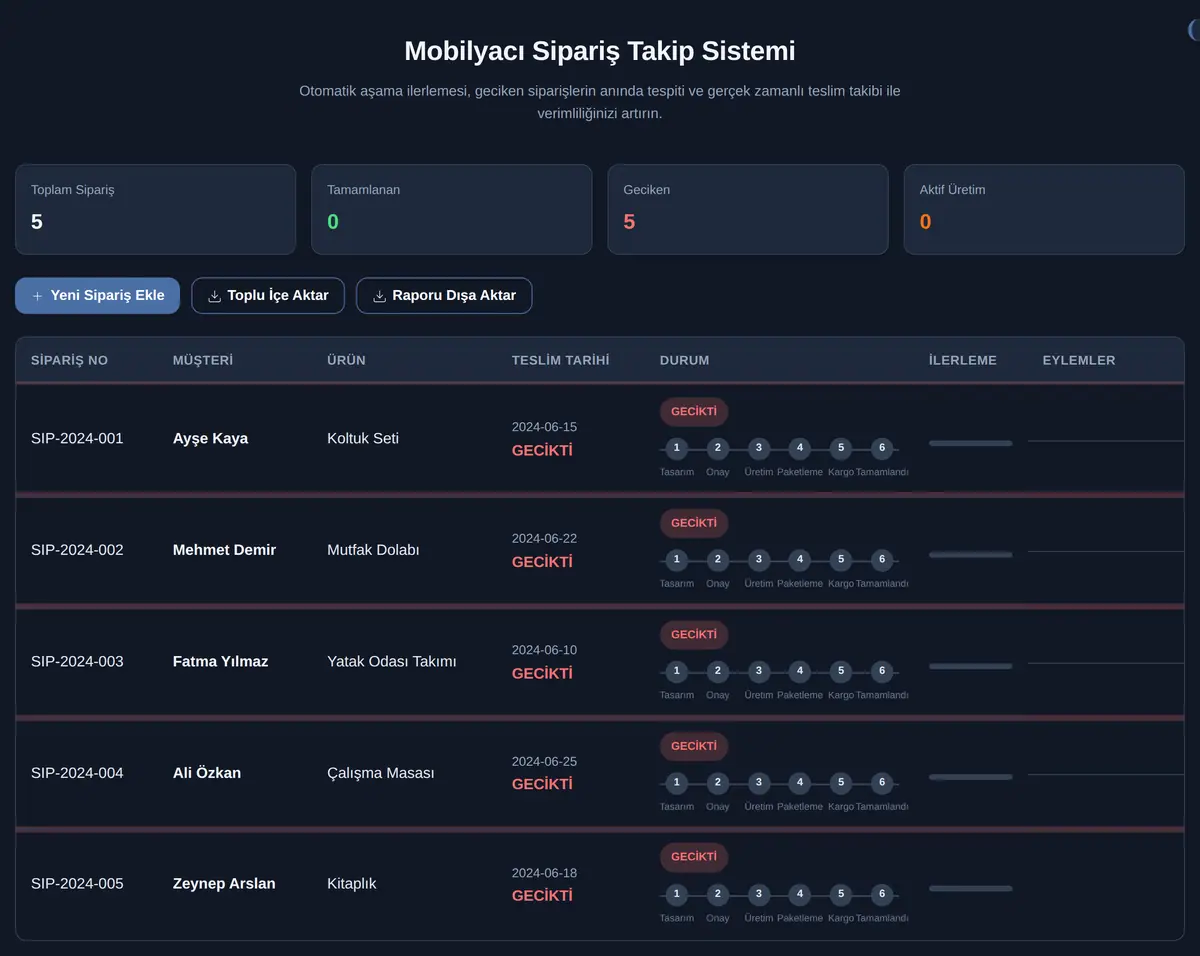
Task: Select stage 5 Kargo for SIP-2024-001
Action: pos(841,448)
